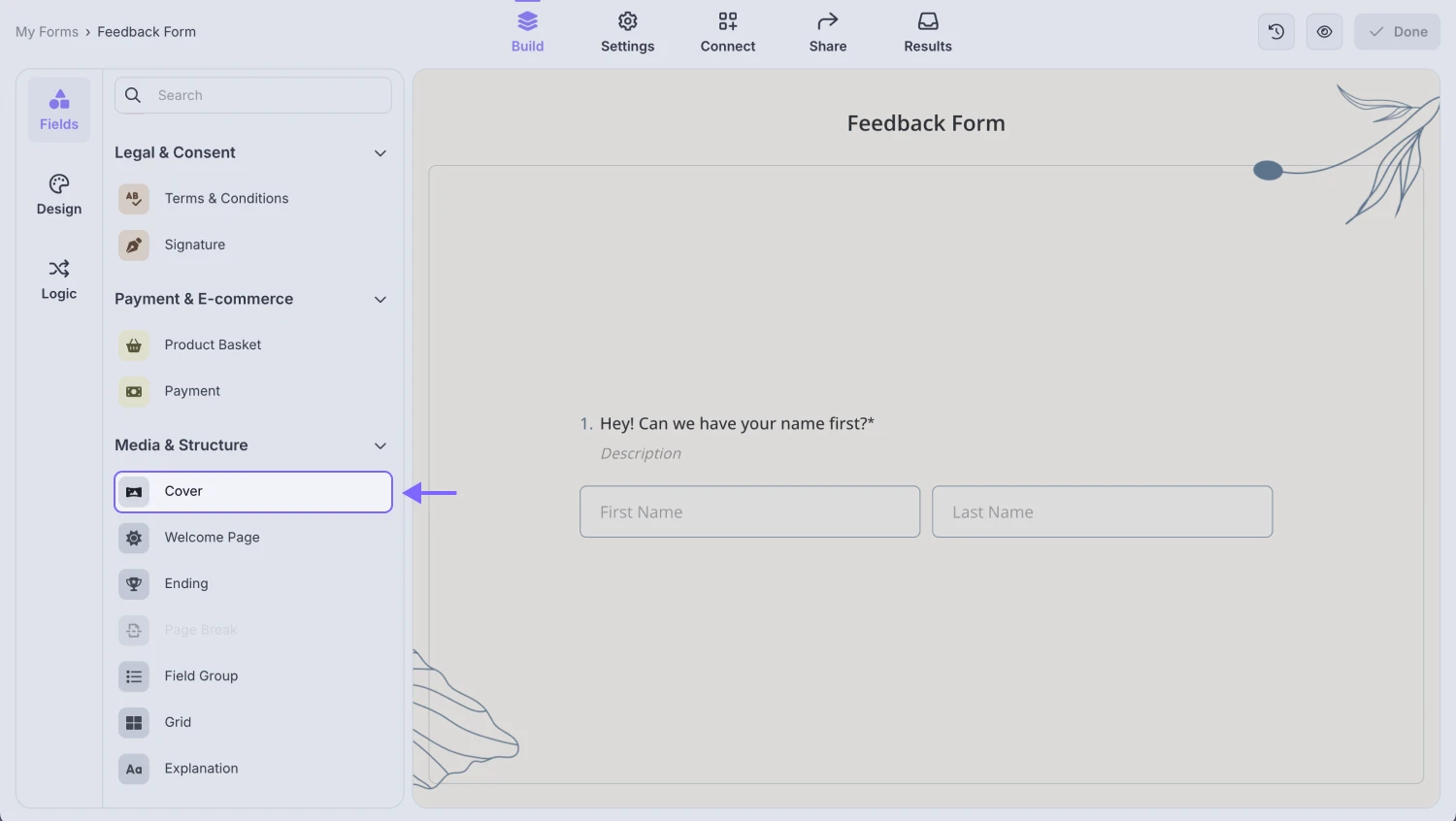Viewport: 1456px width, 821px height.
Task: Collapse the Media & Structure section
Action: [380, 445]
